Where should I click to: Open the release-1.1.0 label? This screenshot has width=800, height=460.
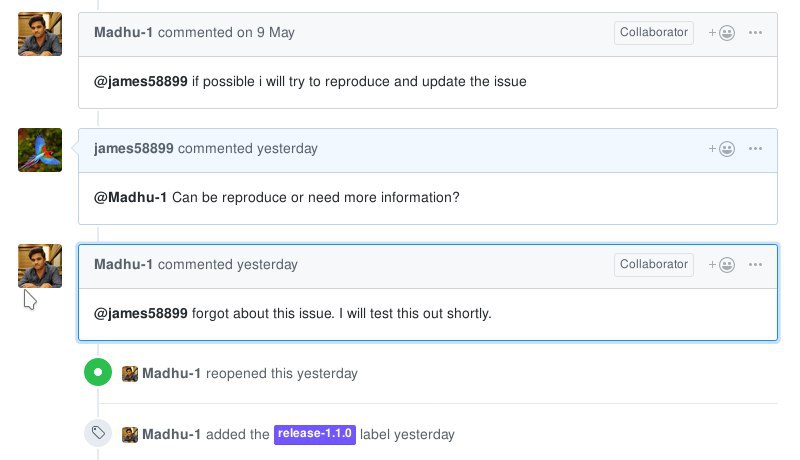(x=314, y=434)
